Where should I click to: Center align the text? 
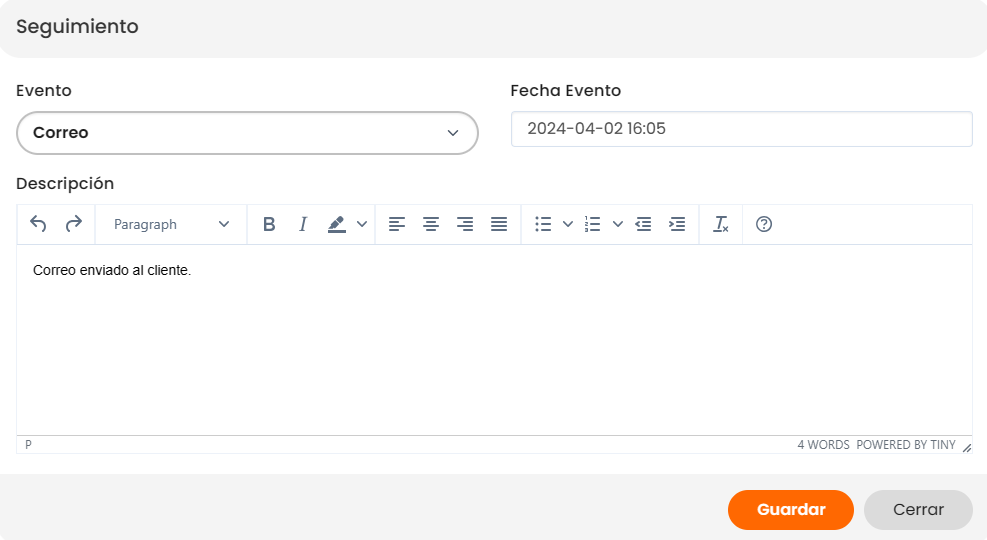click(431, 224)
